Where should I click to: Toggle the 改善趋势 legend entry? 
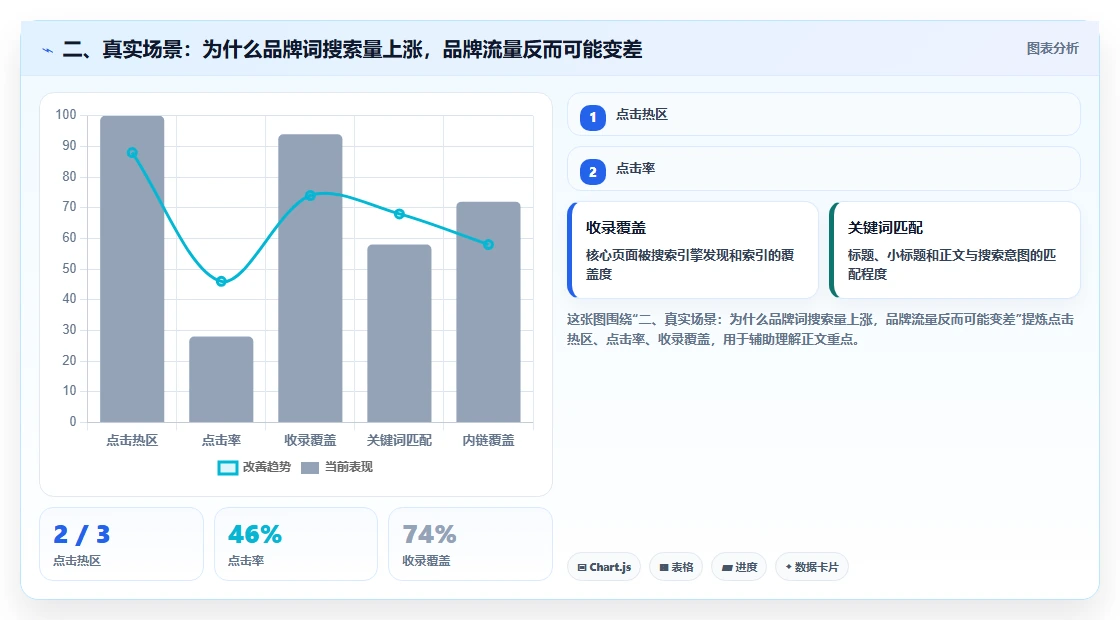254,467
